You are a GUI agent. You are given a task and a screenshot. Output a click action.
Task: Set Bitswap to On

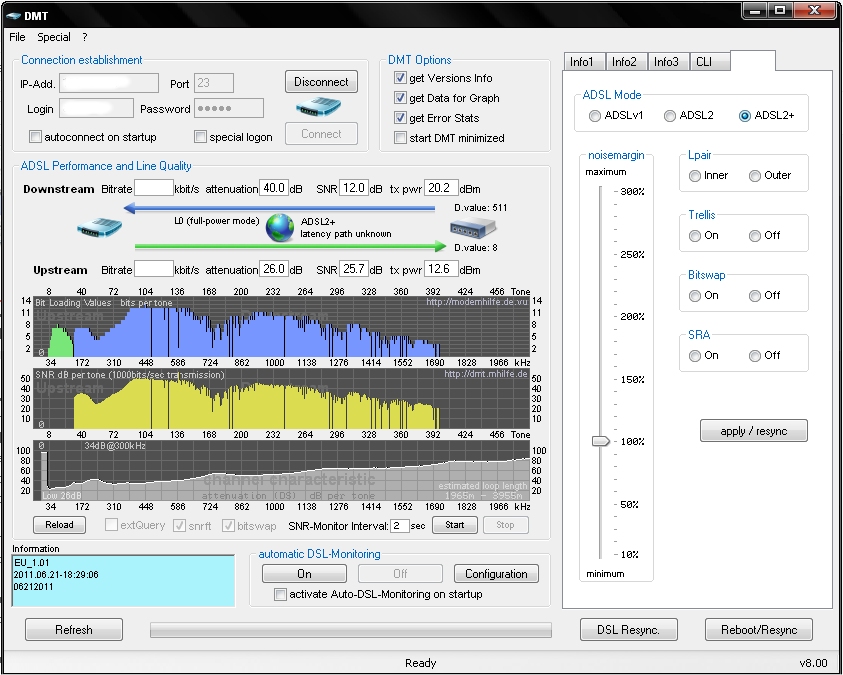click(695, 296)
